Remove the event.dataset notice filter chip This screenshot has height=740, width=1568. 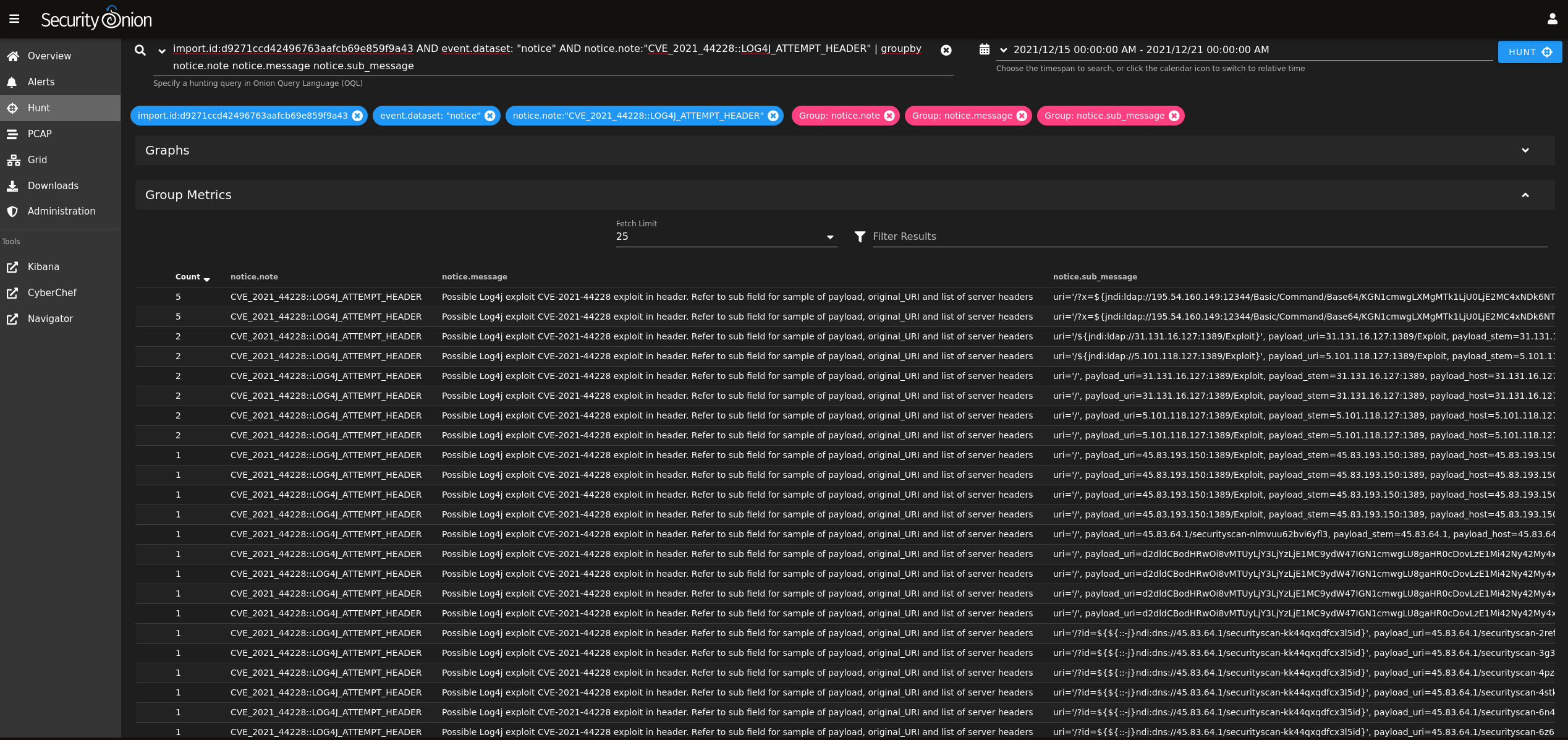tap(490, 116)
